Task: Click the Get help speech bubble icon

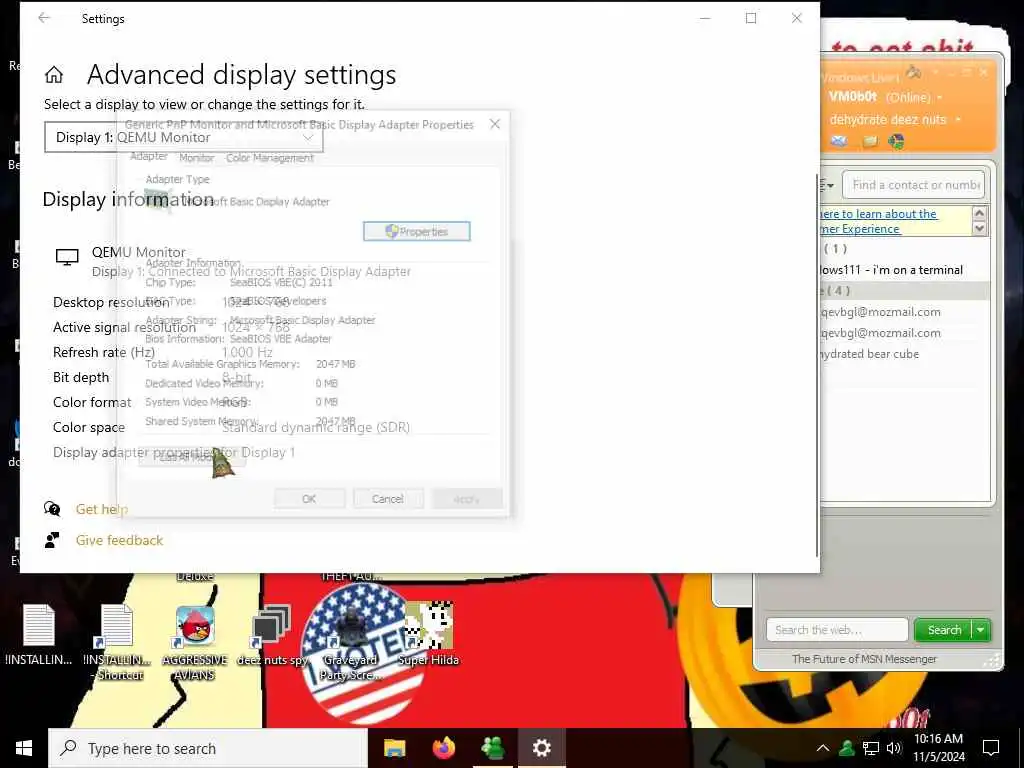Action: click(x=52, y=509)
